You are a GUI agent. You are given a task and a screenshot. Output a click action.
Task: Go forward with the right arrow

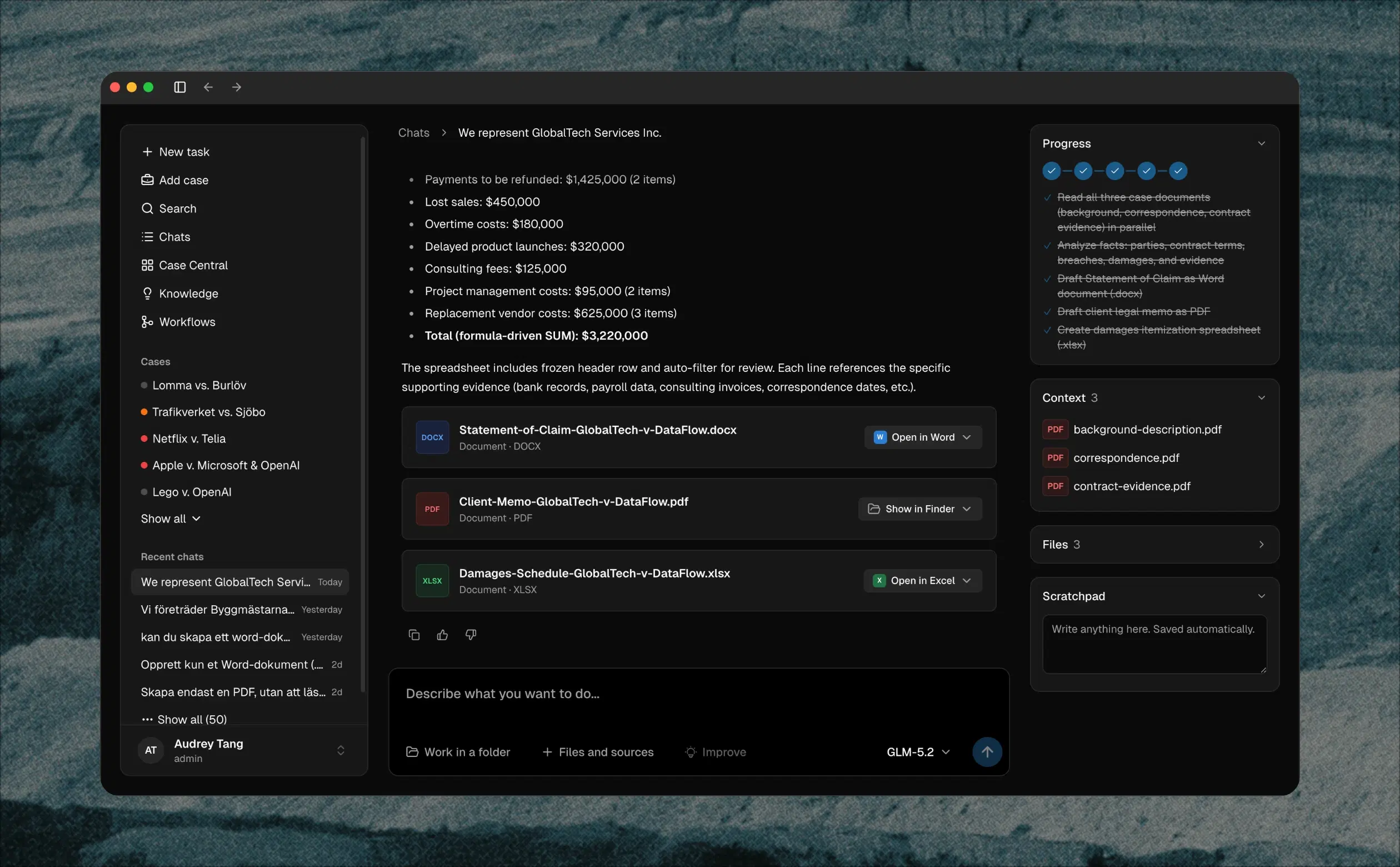(x=237, y=87)
